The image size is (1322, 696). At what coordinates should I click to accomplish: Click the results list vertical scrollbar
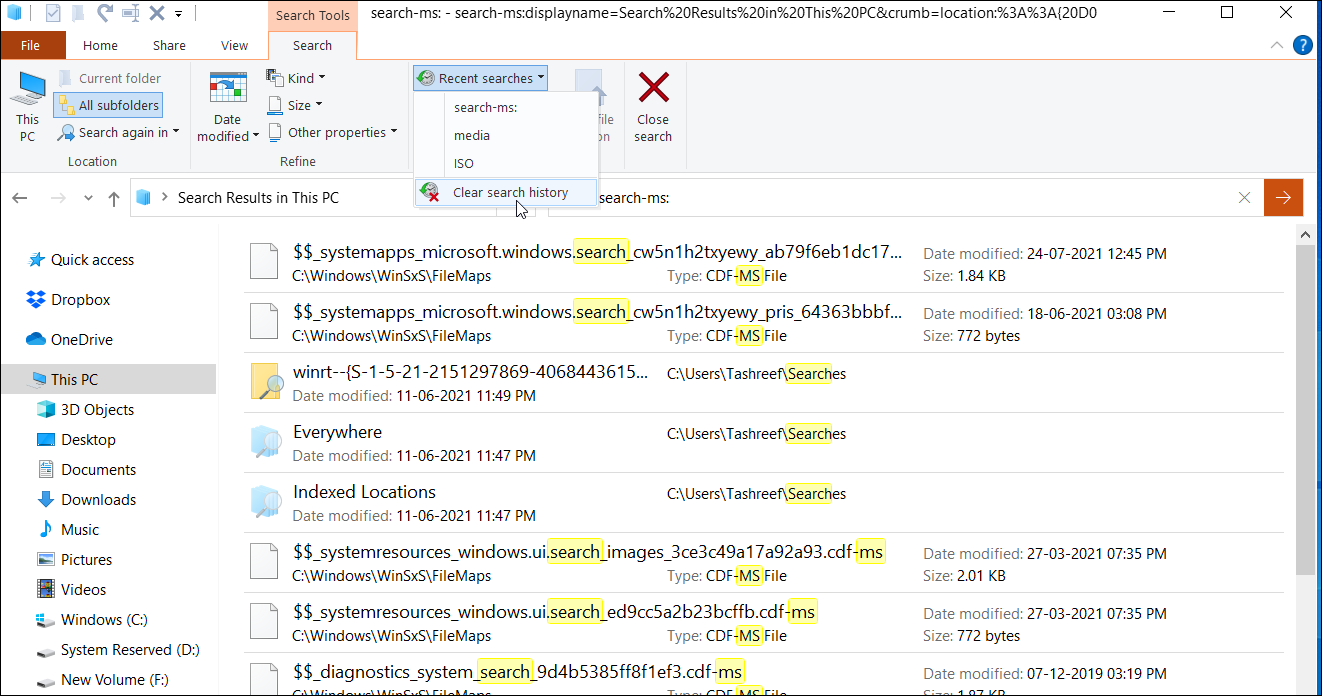click(x=1305, y=410)
